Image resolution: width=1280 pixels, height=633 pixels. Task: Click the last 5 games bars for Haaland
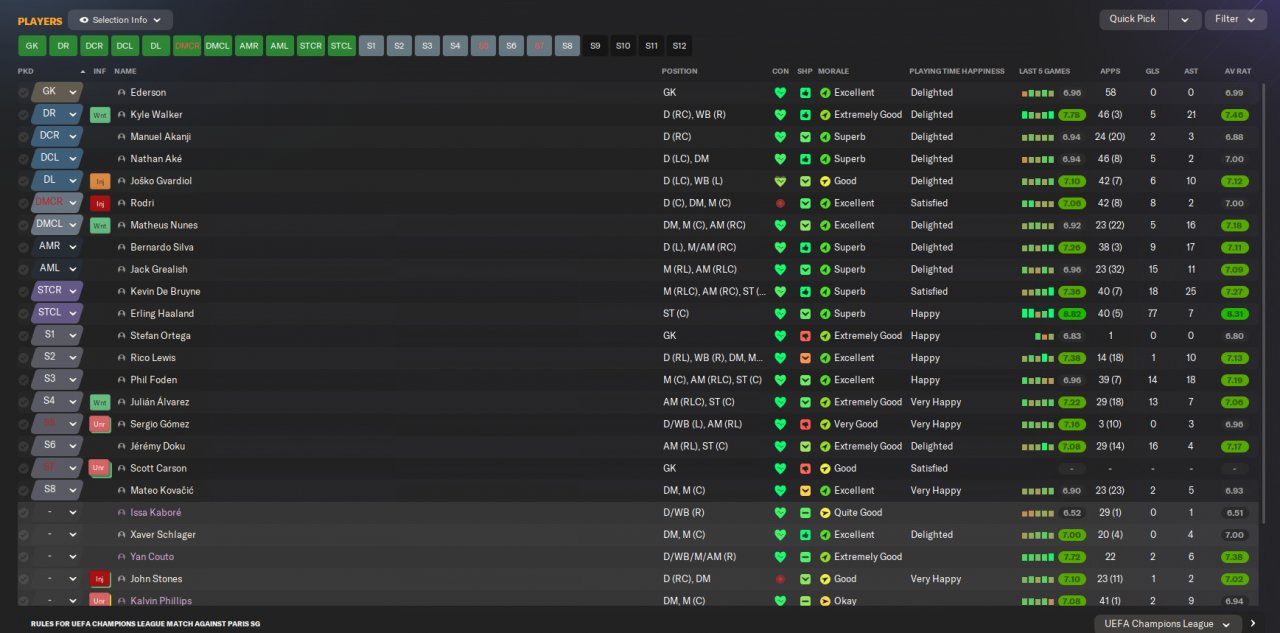pos(1036,314)
